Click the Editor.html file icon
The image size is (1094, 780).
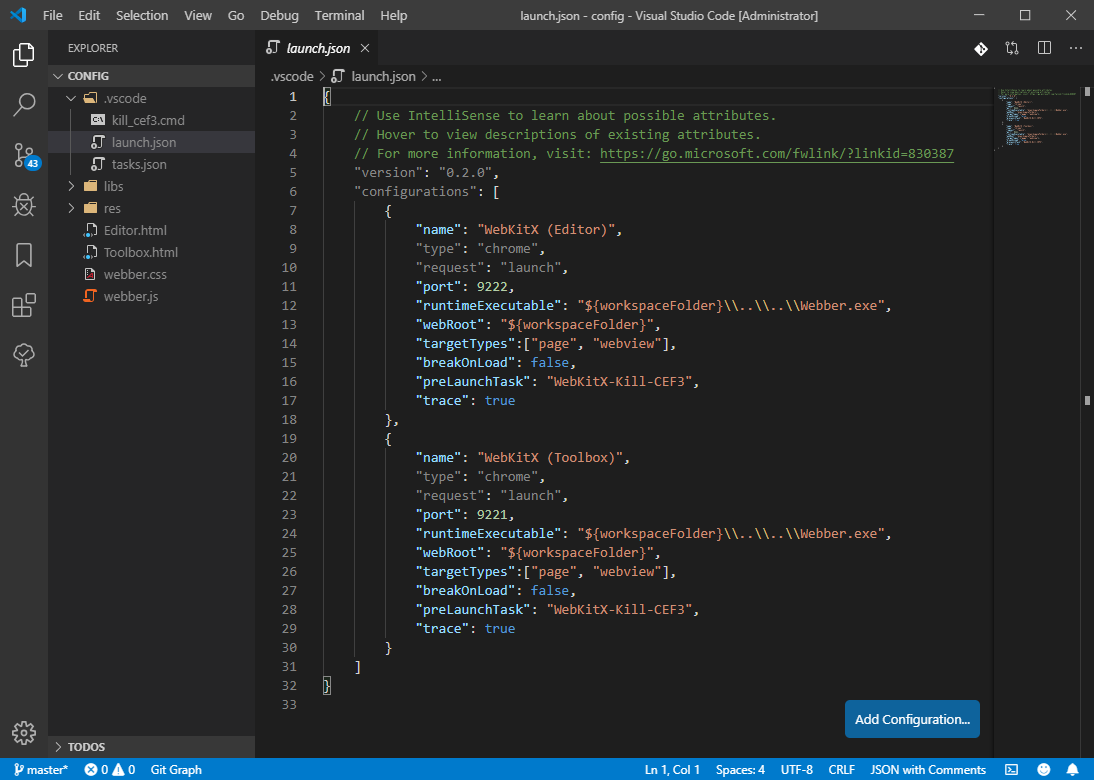pyautogui.click(x=89, y=230)
